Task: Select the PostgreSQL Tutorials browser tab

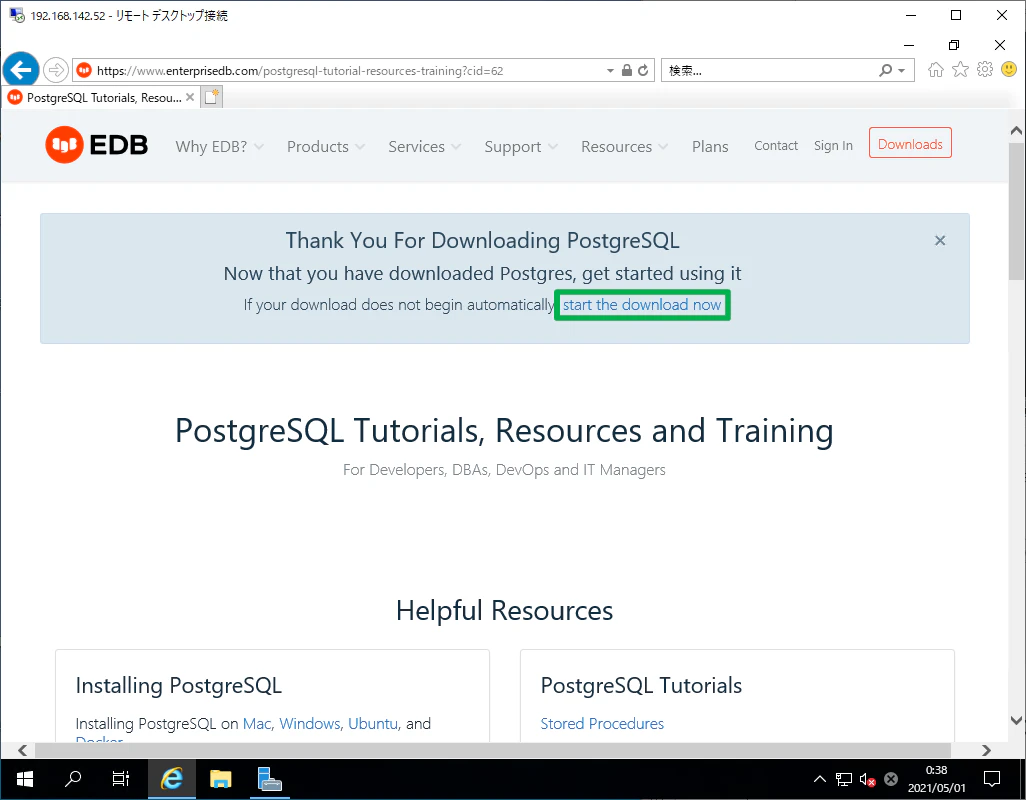Action: tap(99, 97)
